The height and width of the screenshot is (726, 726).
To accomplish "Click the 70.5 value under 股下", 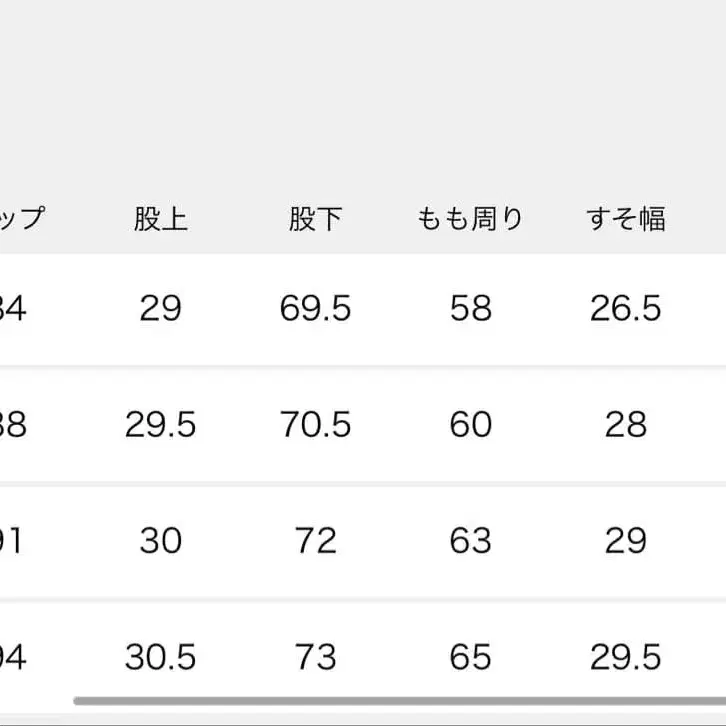I will [315, 425].
